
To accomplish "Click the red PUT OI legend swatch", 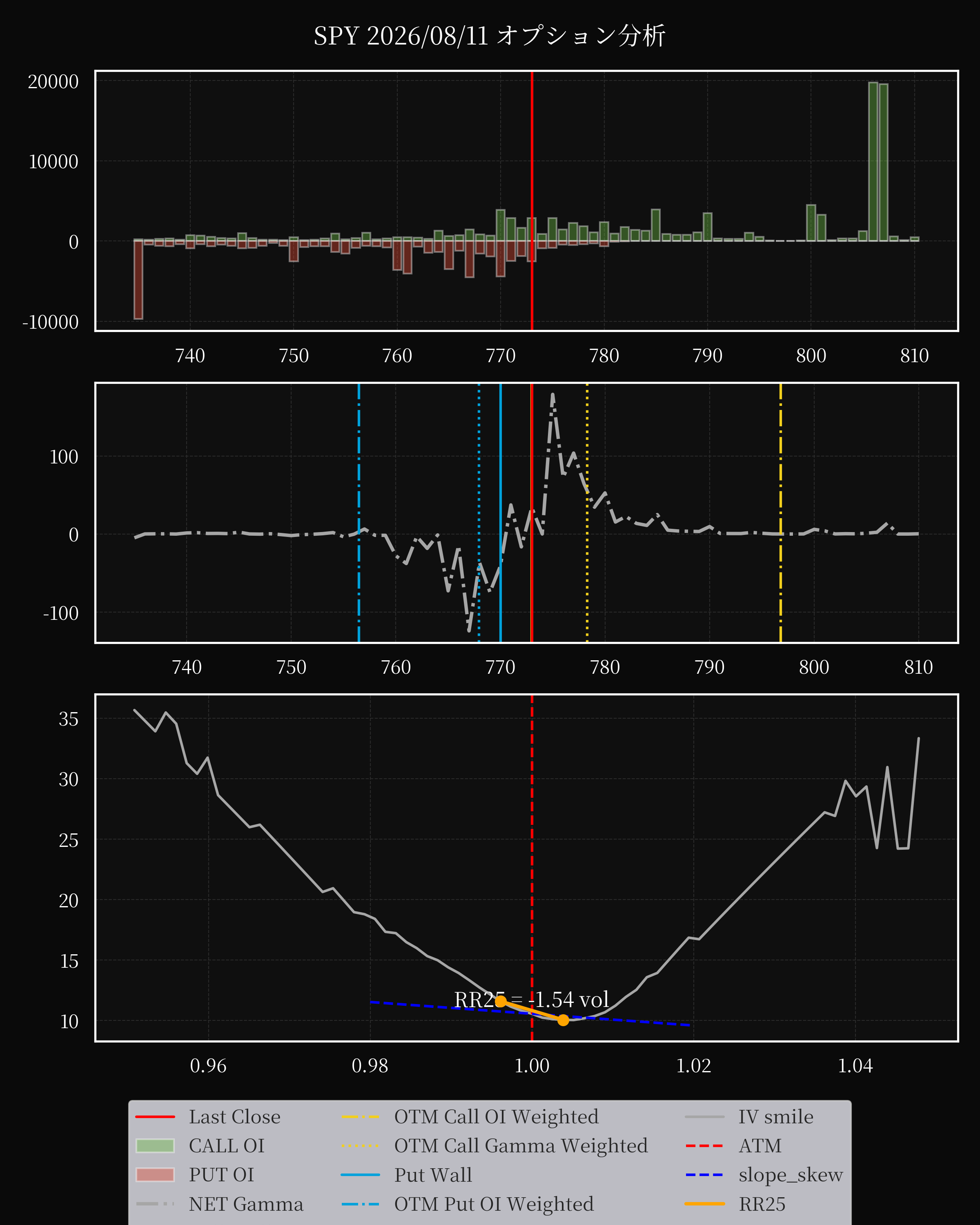I will pos(155,1175).
